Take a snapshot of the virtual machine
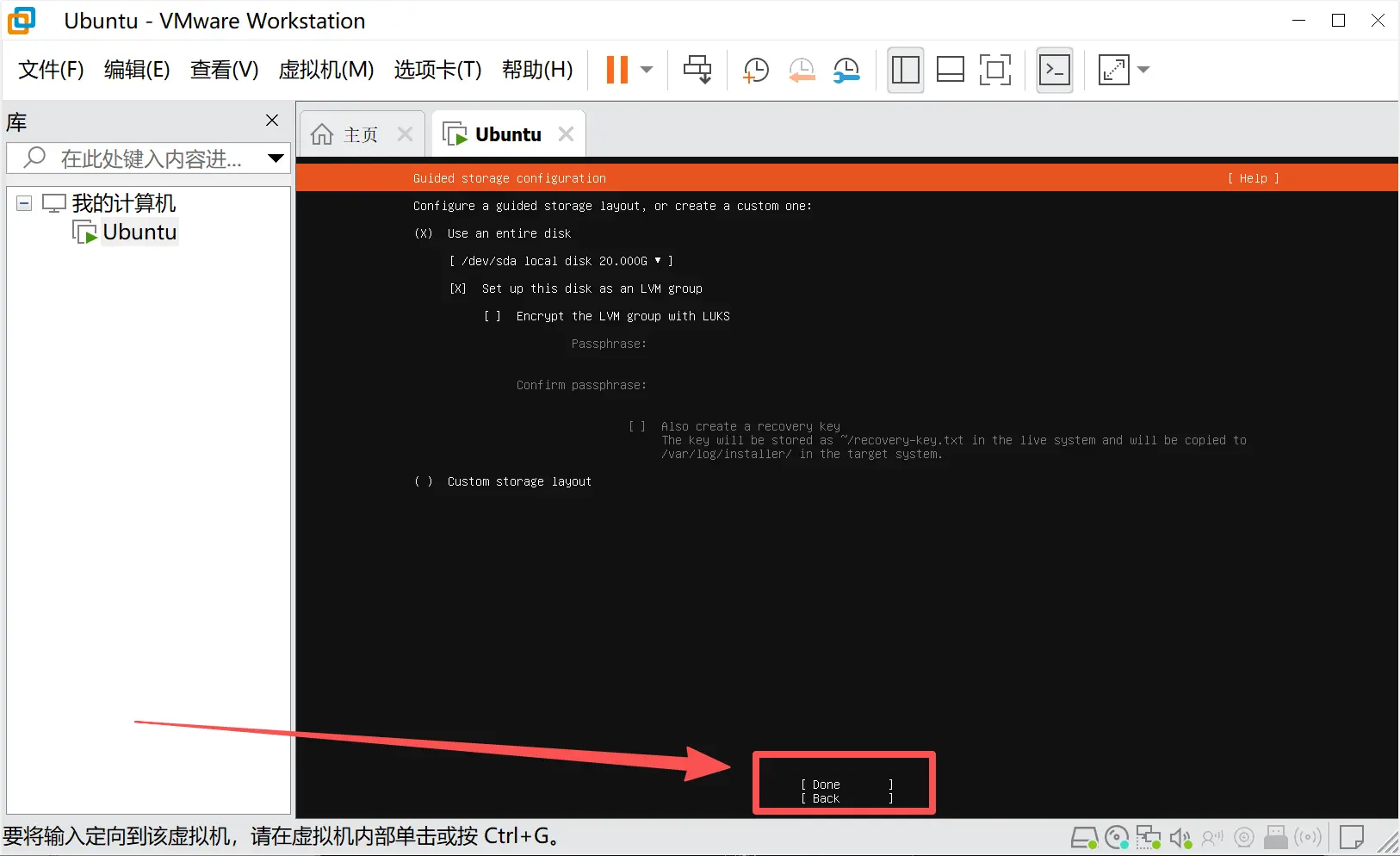Image resolution: width=1400 pixels, height=856 pixels. pyautogui.click(x=756, y=70)
